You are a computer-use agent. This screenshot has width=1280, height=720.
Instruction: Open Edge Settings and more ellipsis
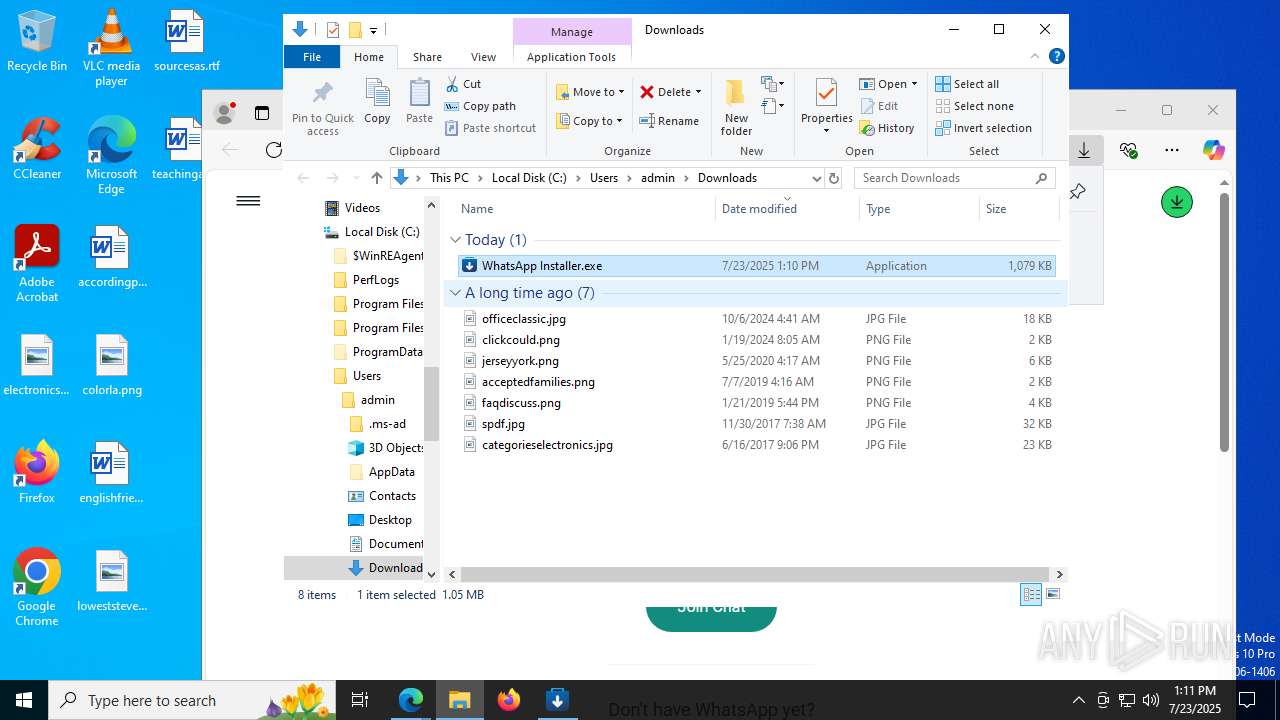[x=1172, y=150]
